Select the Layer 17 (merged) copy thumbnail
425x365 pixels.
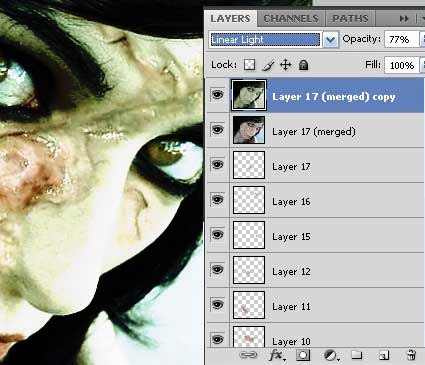pyautogui.click(x=249, y=95)
